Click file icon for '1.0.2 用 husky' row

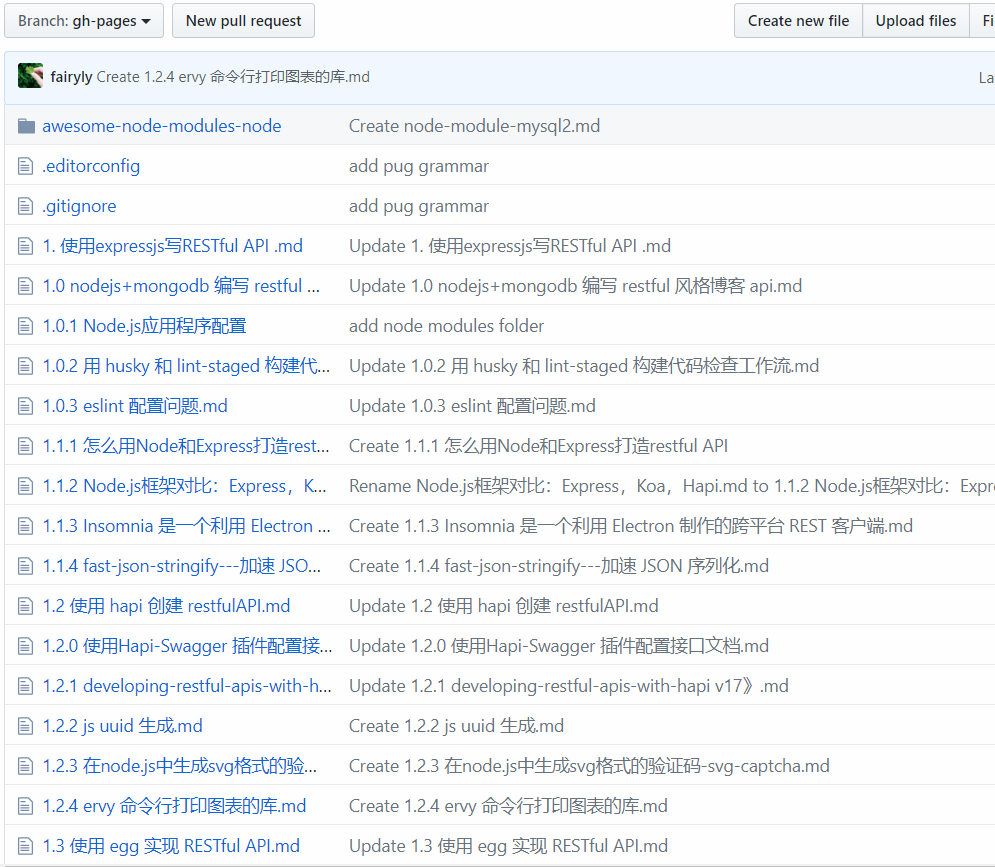click(25, 366)
